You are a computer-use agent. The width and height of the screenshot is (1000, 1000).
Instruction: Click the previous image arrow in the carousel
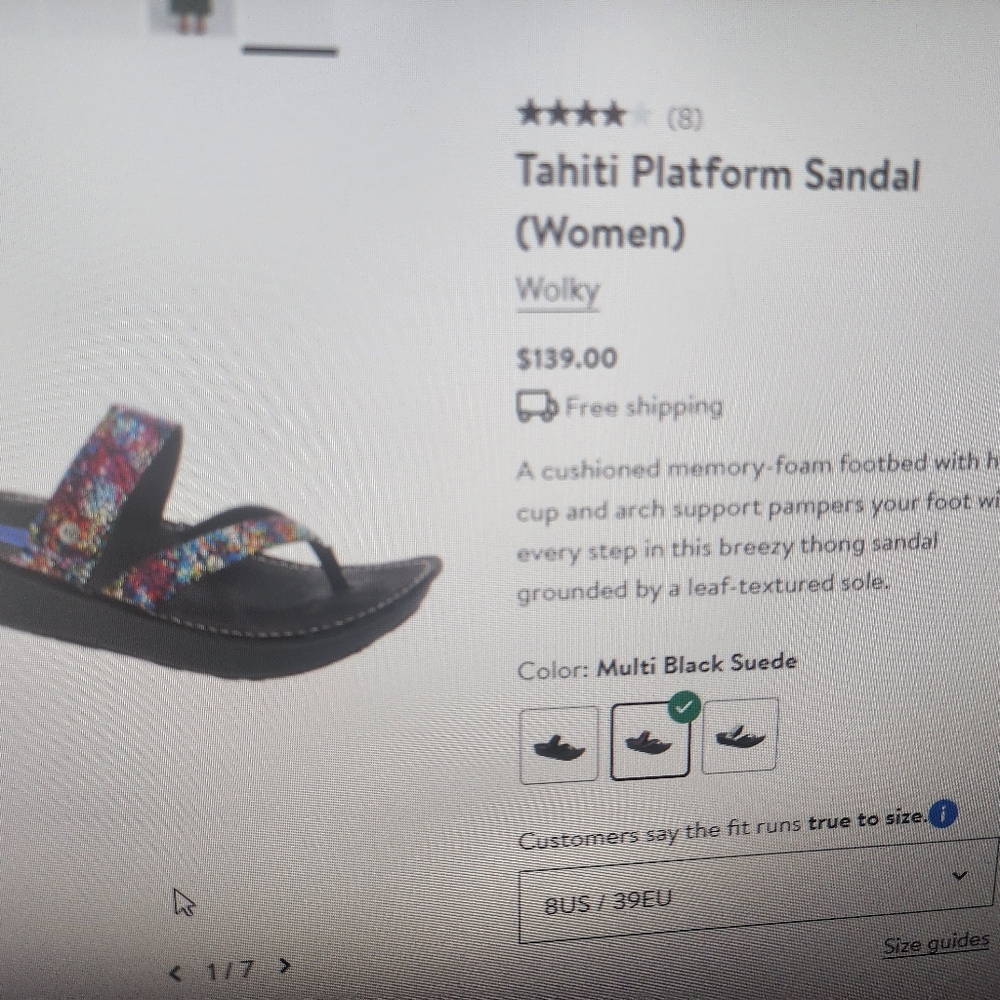point(178,968)
